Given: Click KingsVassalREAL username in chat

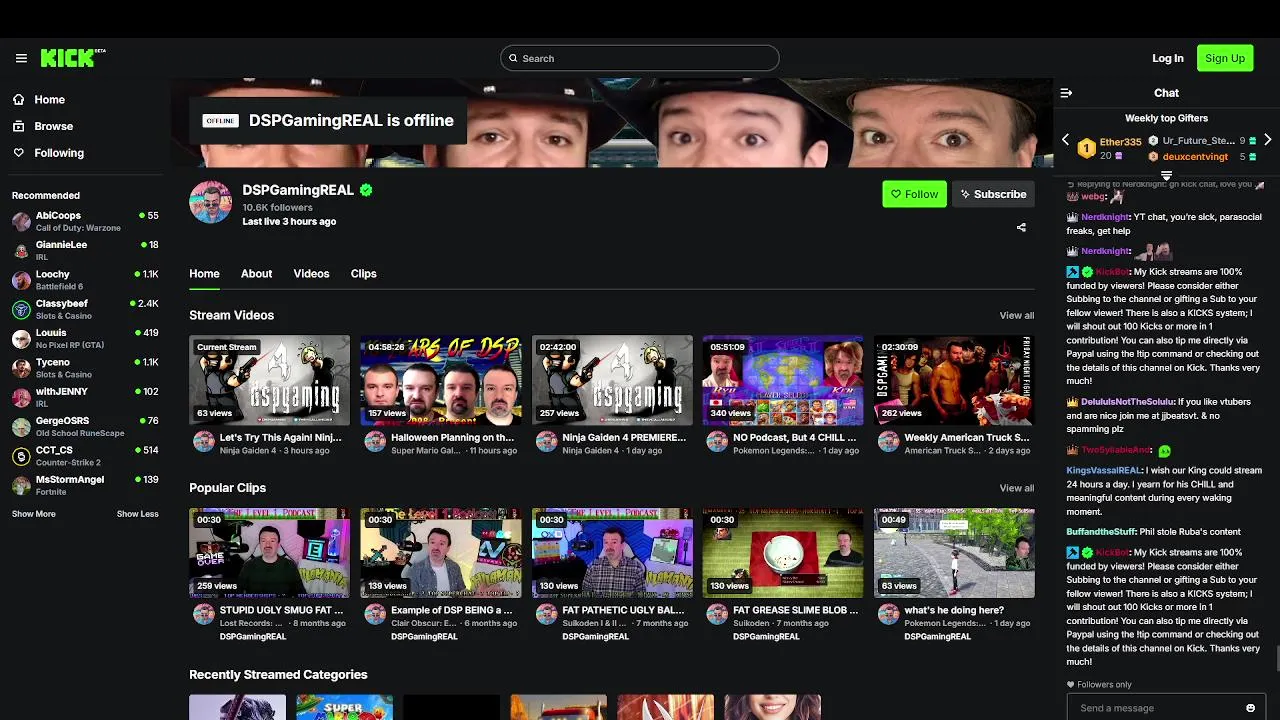Looking at the screenshot, I should 1104,471.
